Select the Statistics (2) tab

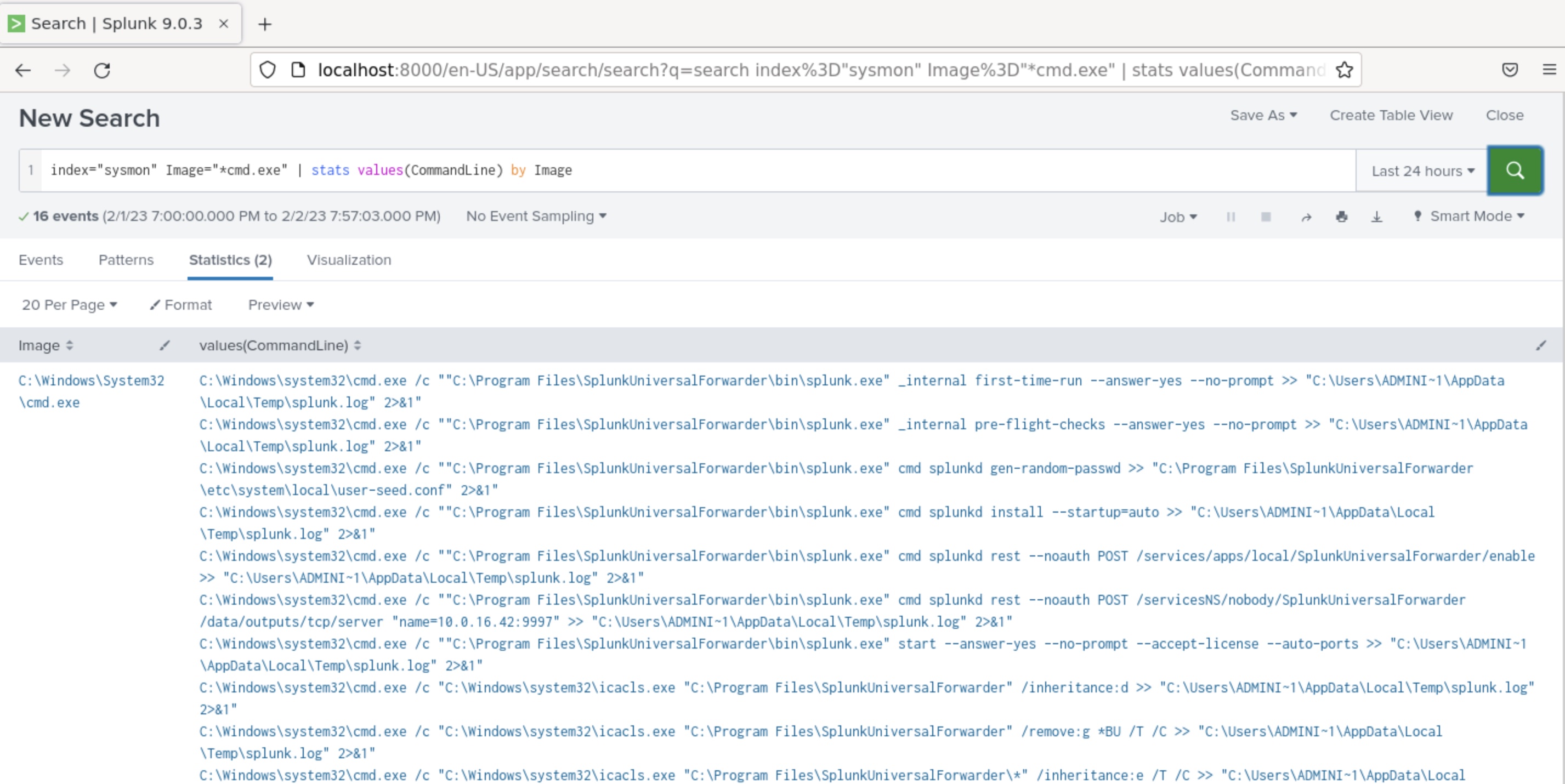(x=230, y=260)
